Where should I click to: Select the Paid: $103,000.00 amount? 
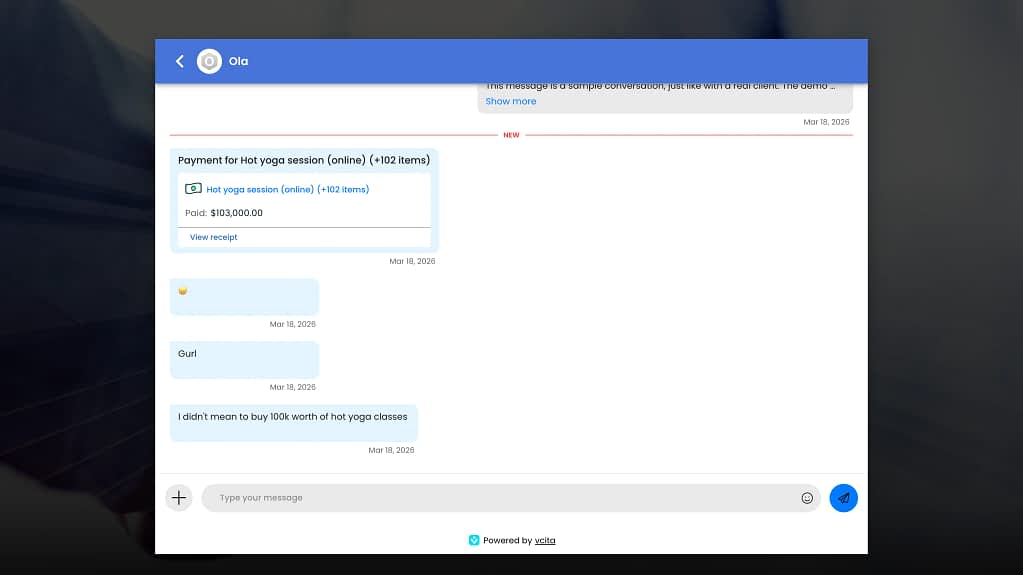tap(224, 213)
